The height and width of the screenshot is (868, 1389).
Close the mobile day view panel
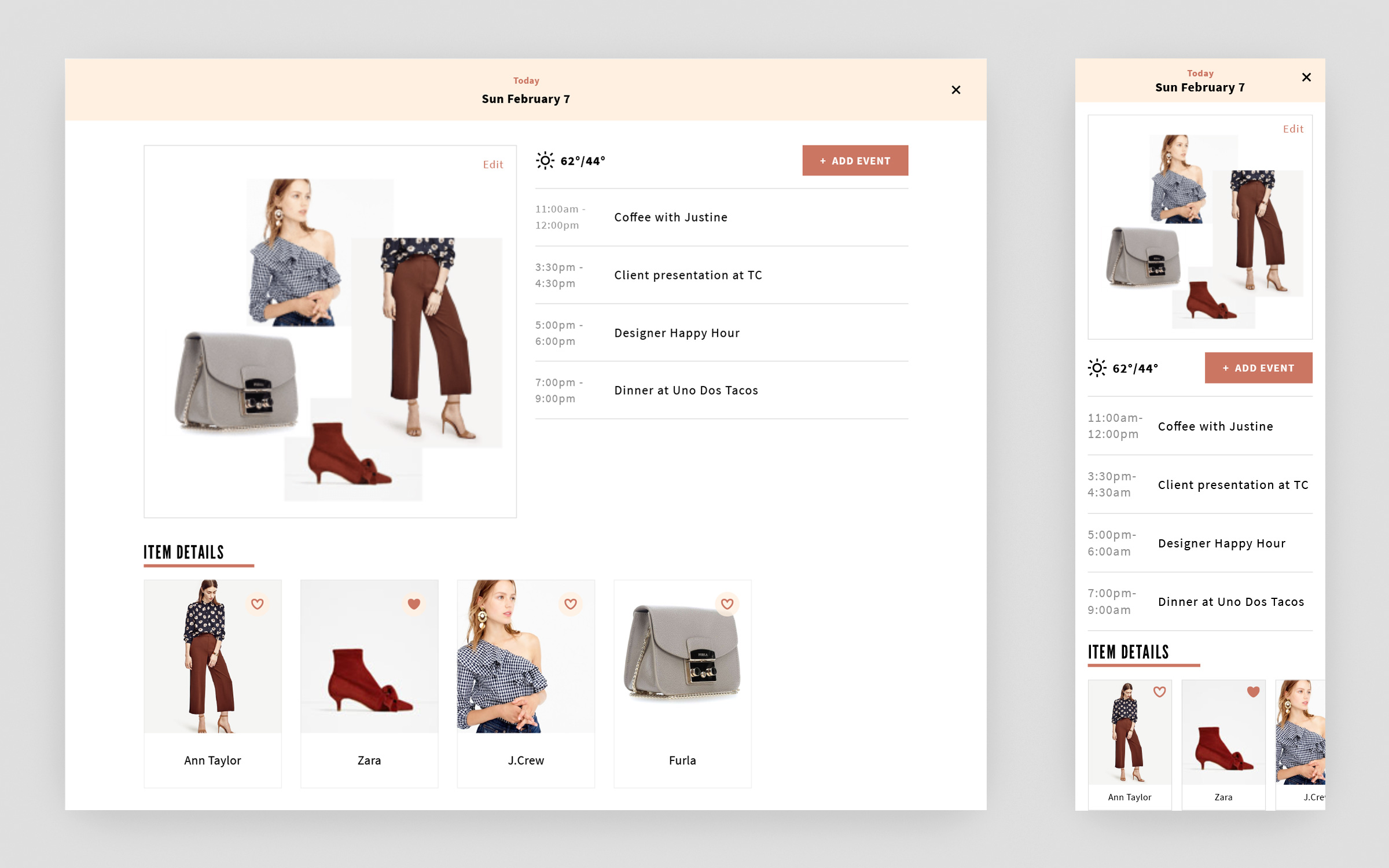tap(1306, 78)
